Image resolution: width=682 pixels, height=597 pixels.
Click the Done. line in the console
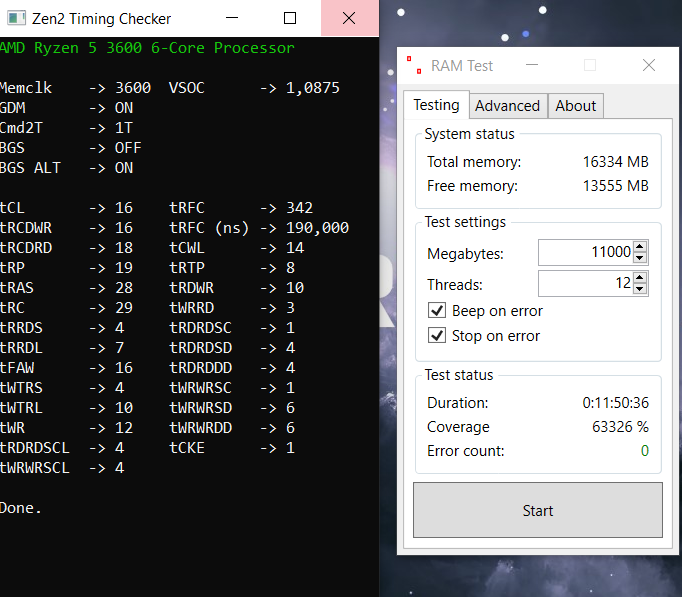(20, 508)
